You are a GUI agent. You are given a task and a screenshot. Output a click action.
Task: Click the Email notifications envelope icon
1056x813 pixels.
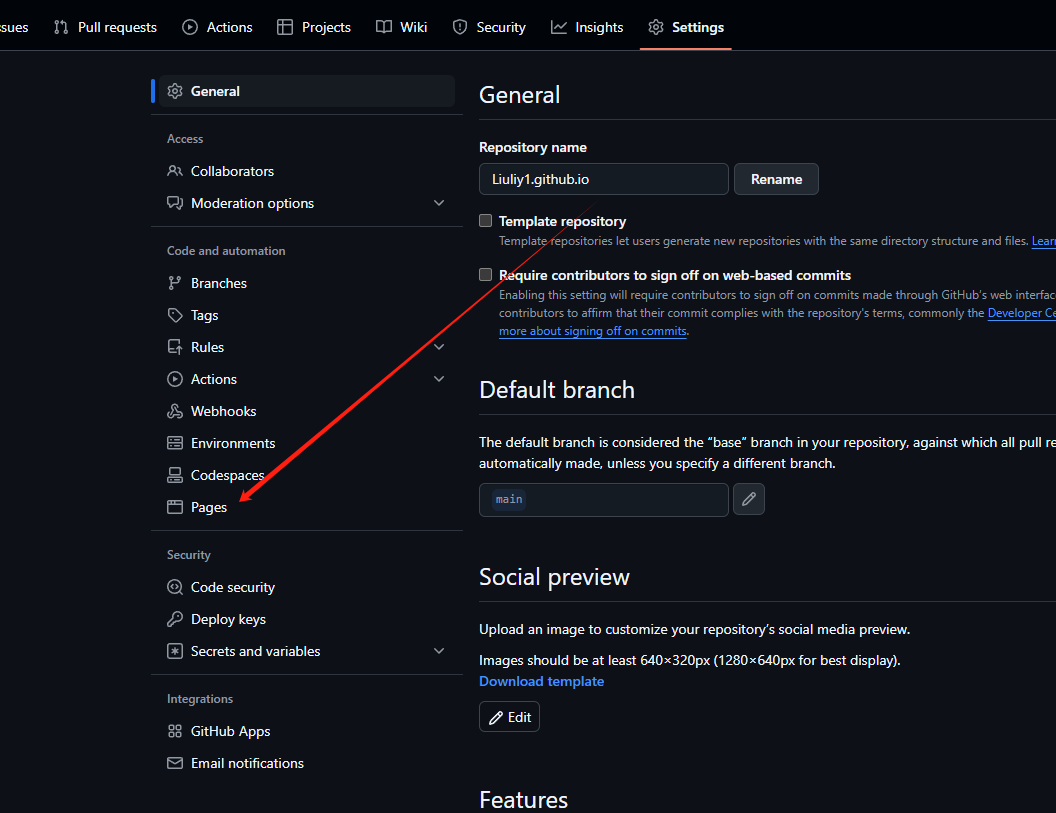click(175, 763)
